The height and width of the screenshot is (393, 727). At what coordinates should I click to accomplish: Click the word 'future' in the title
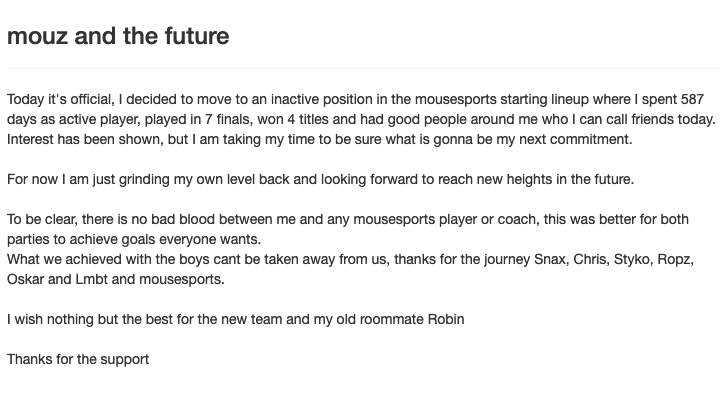pos(197,36)
